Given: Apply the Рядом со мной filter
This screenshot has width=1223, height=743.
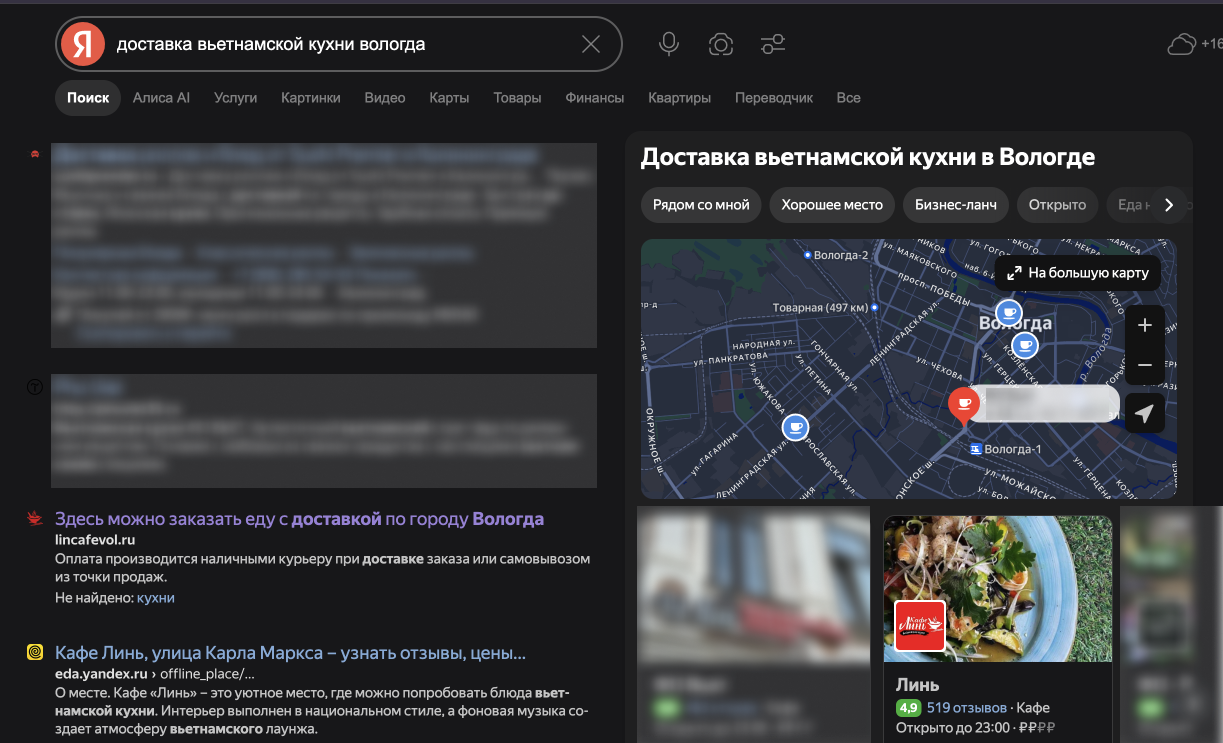Looking at the screenshot, I should (701, 205).
